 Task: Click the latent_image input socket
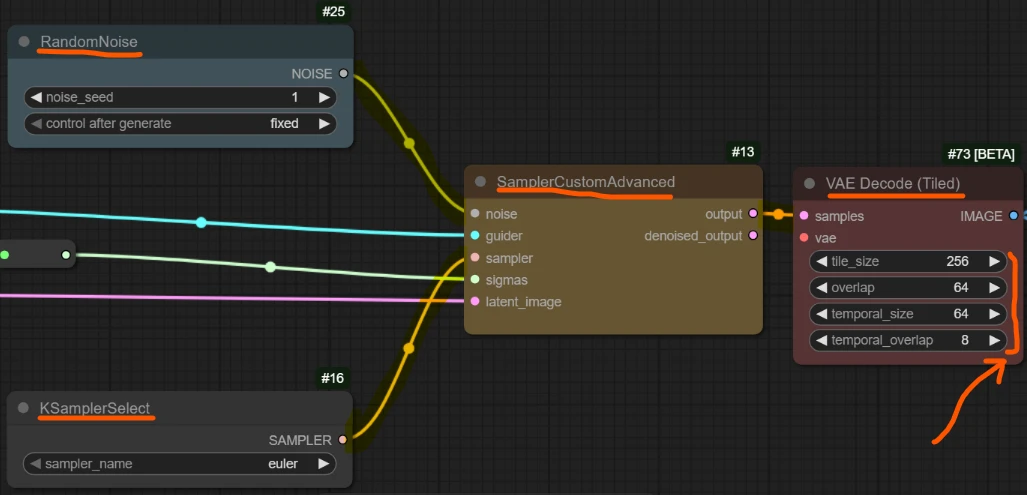coord(475,302)
